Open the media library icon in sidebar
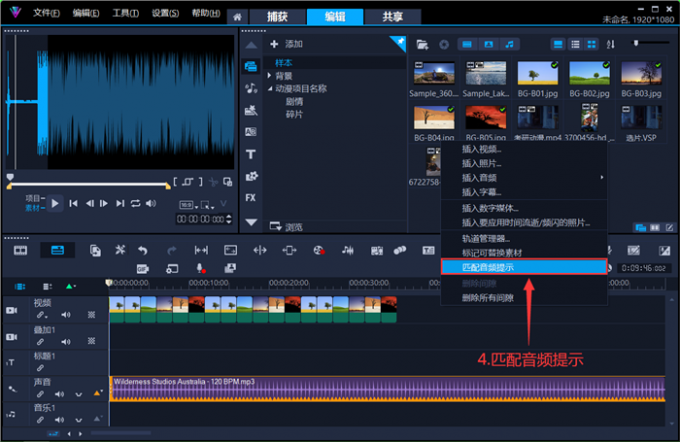 pyautogui.click(x=250, y=66)
